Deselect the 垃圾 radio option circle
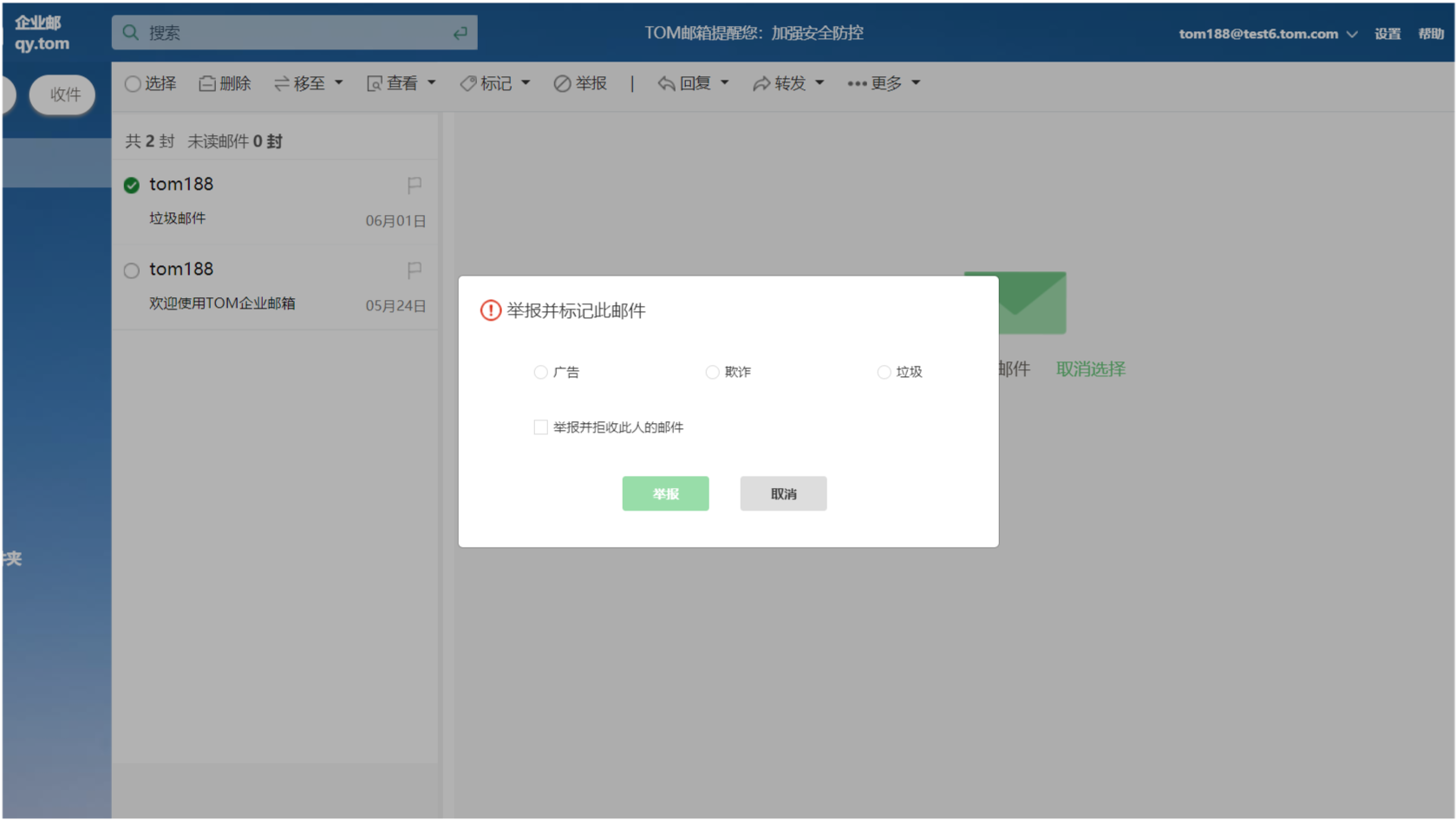 (884, 372)
